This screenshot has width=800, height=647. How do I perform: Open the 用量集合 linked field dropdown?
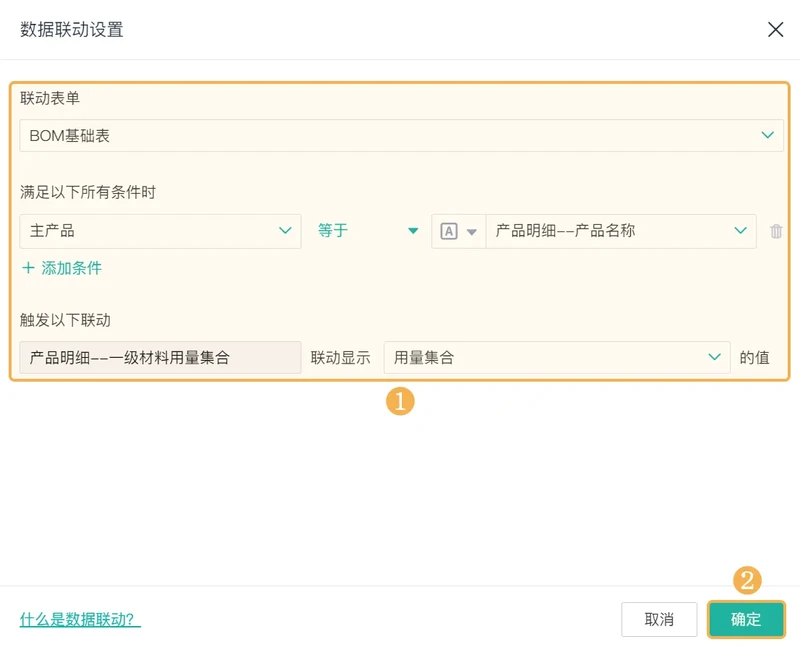click(557, 357)
